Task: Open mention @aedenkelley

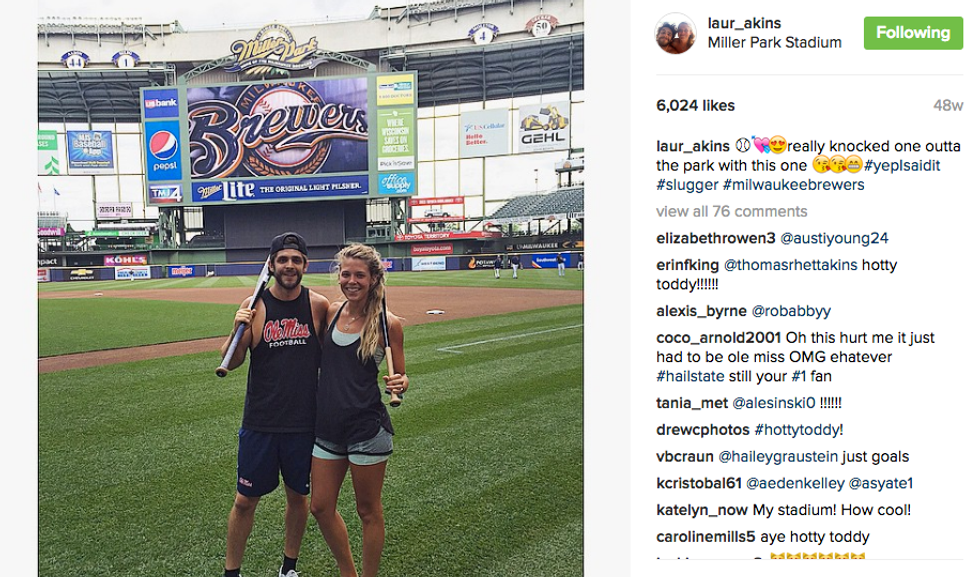Action: coord(795,483)
